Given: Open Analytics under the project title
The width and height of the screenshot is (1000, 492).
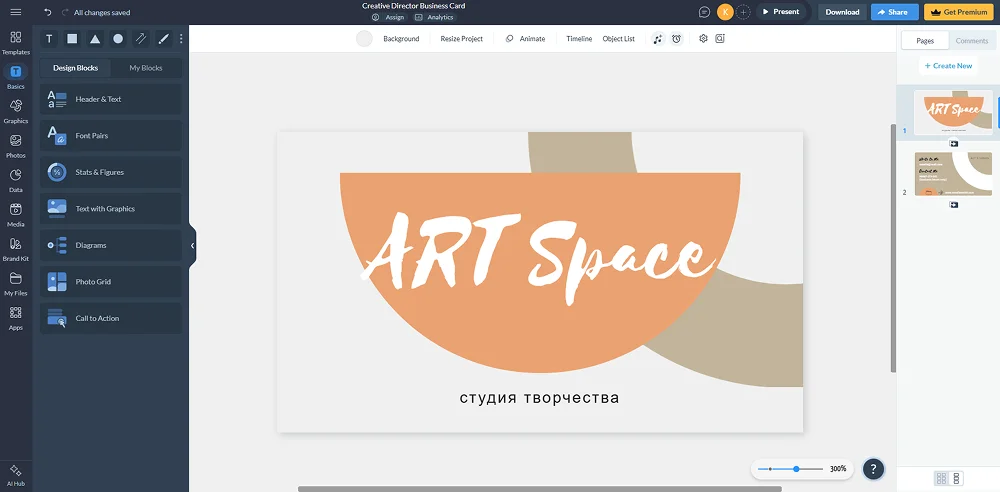Looking at the screenshot, I should [x=435, y=17].
